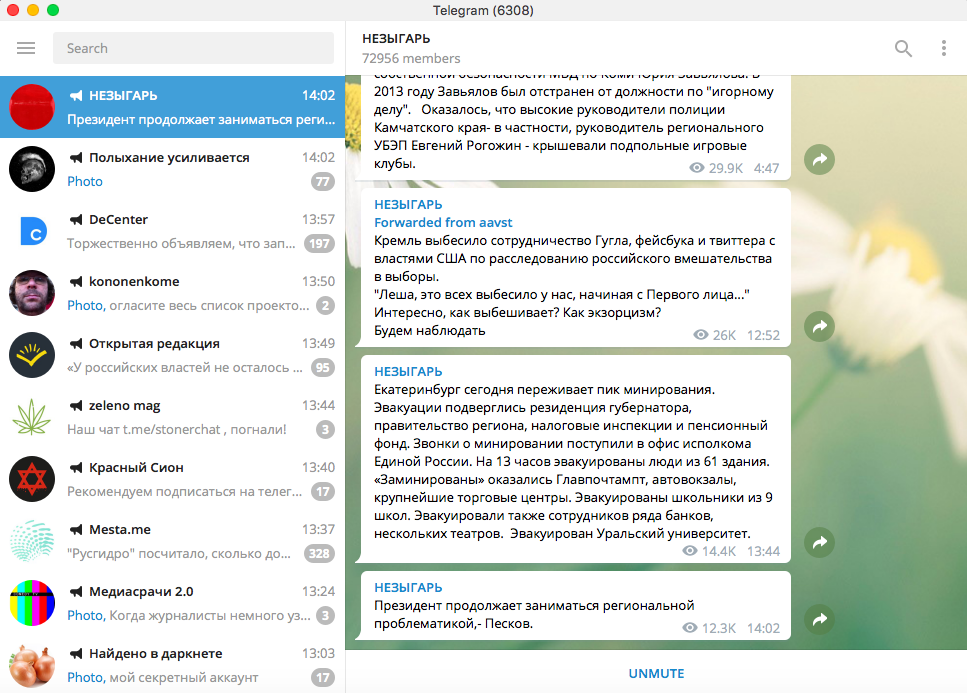
Task: Open the zeleno mag leaf avatar
Action: pyautogui.click(x=32, y=417)
